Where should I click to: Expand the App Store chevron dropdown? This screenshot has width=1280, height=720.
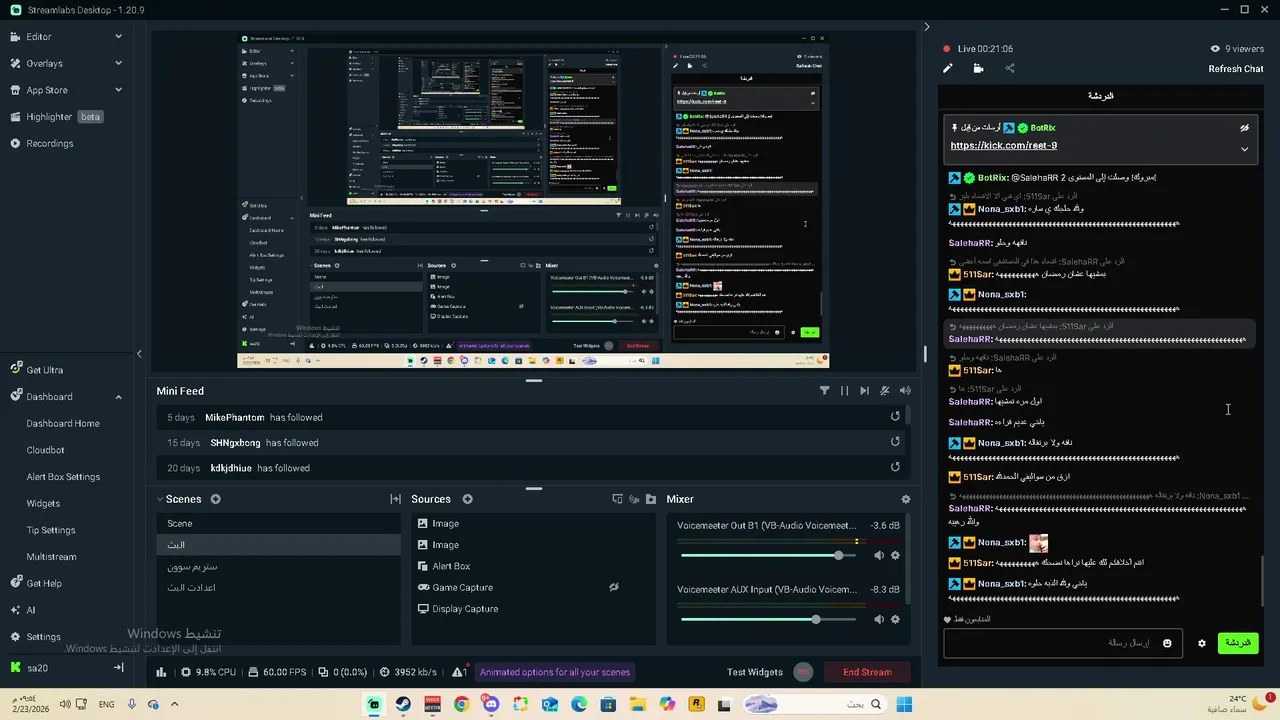point(118,90)
